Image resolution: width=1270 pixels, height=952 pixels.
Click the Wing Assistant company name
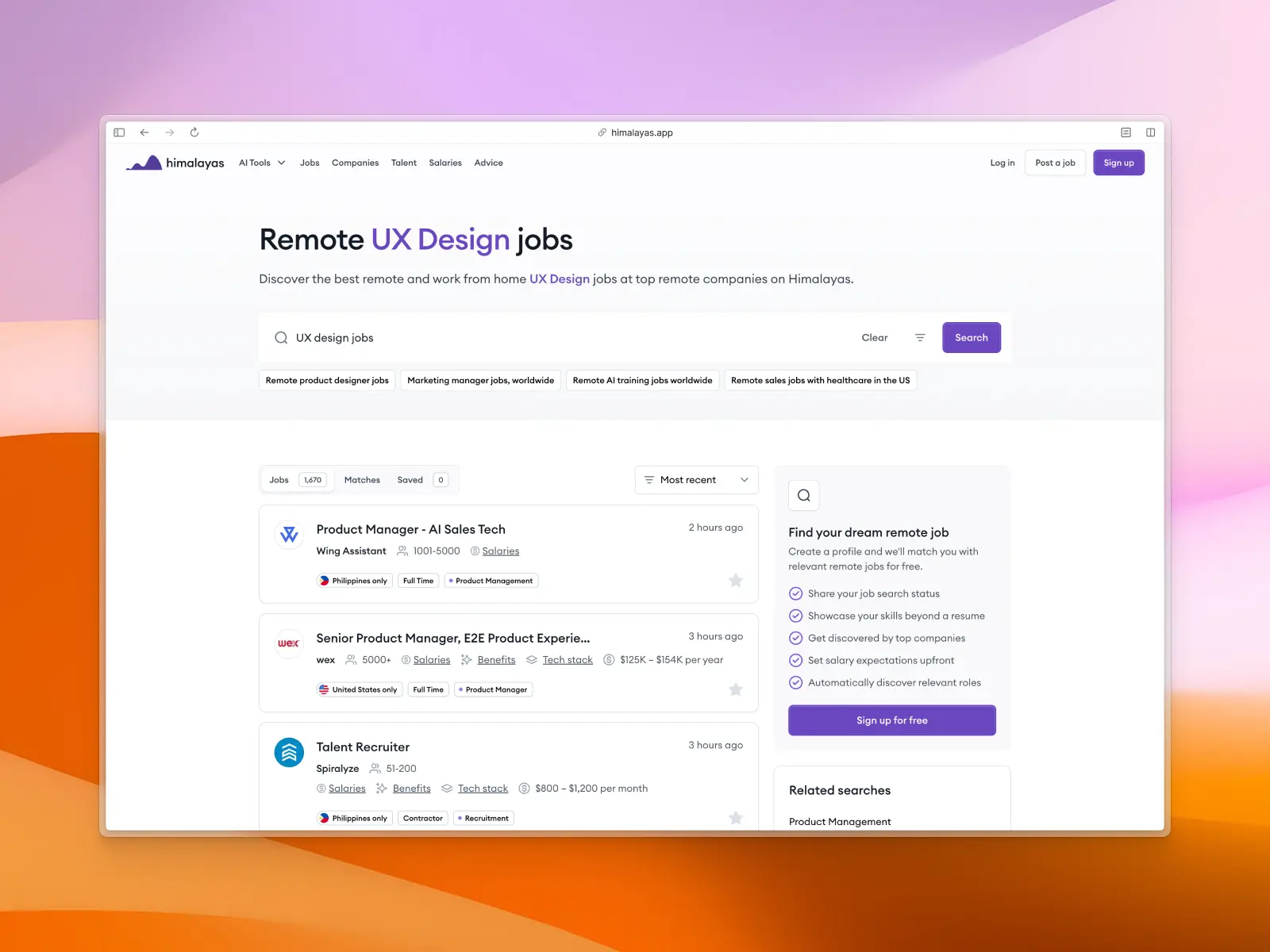click(351, 551)
